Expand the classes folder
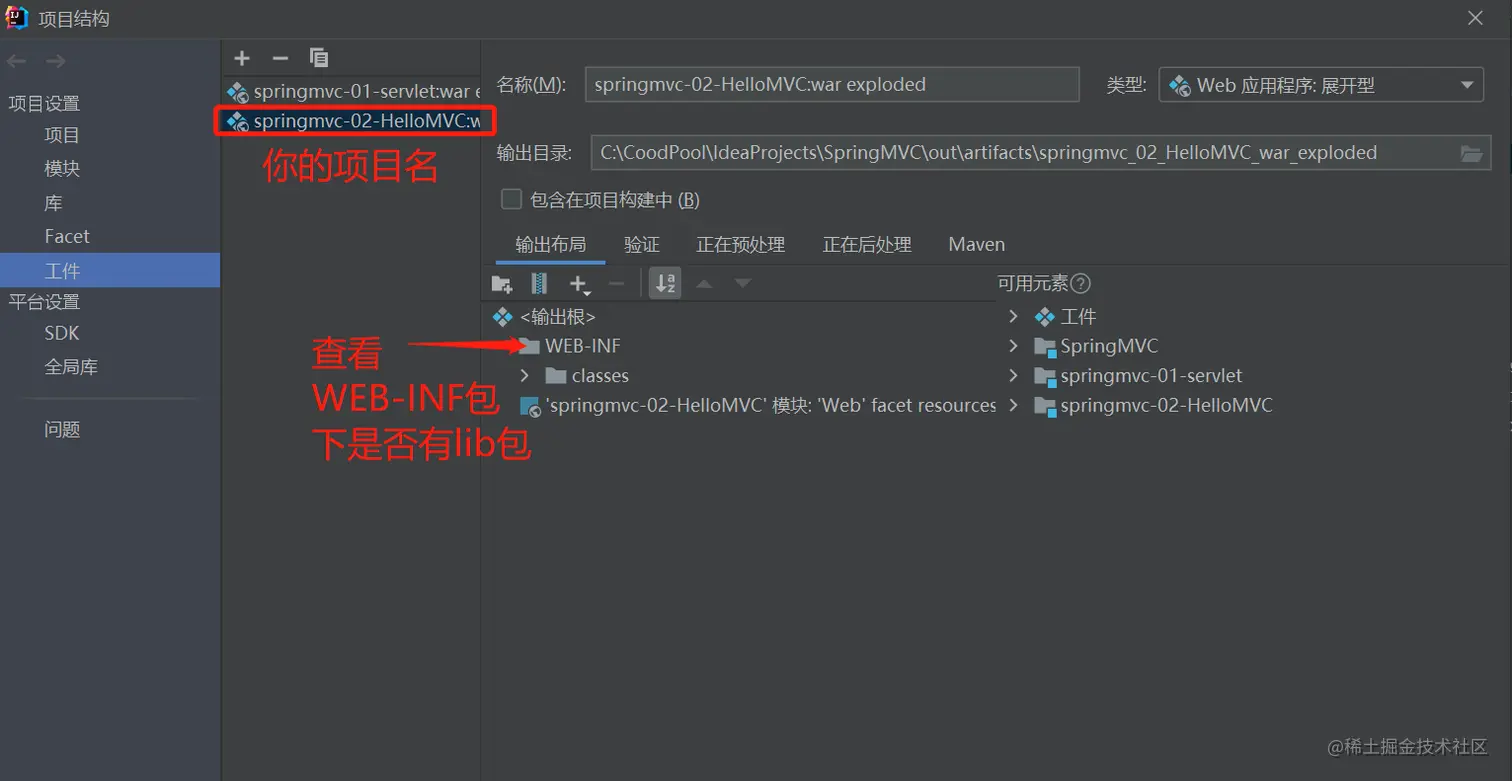The width and height of the screenshot is (1512, 781). pyautogui.click(x=525, y=376)
